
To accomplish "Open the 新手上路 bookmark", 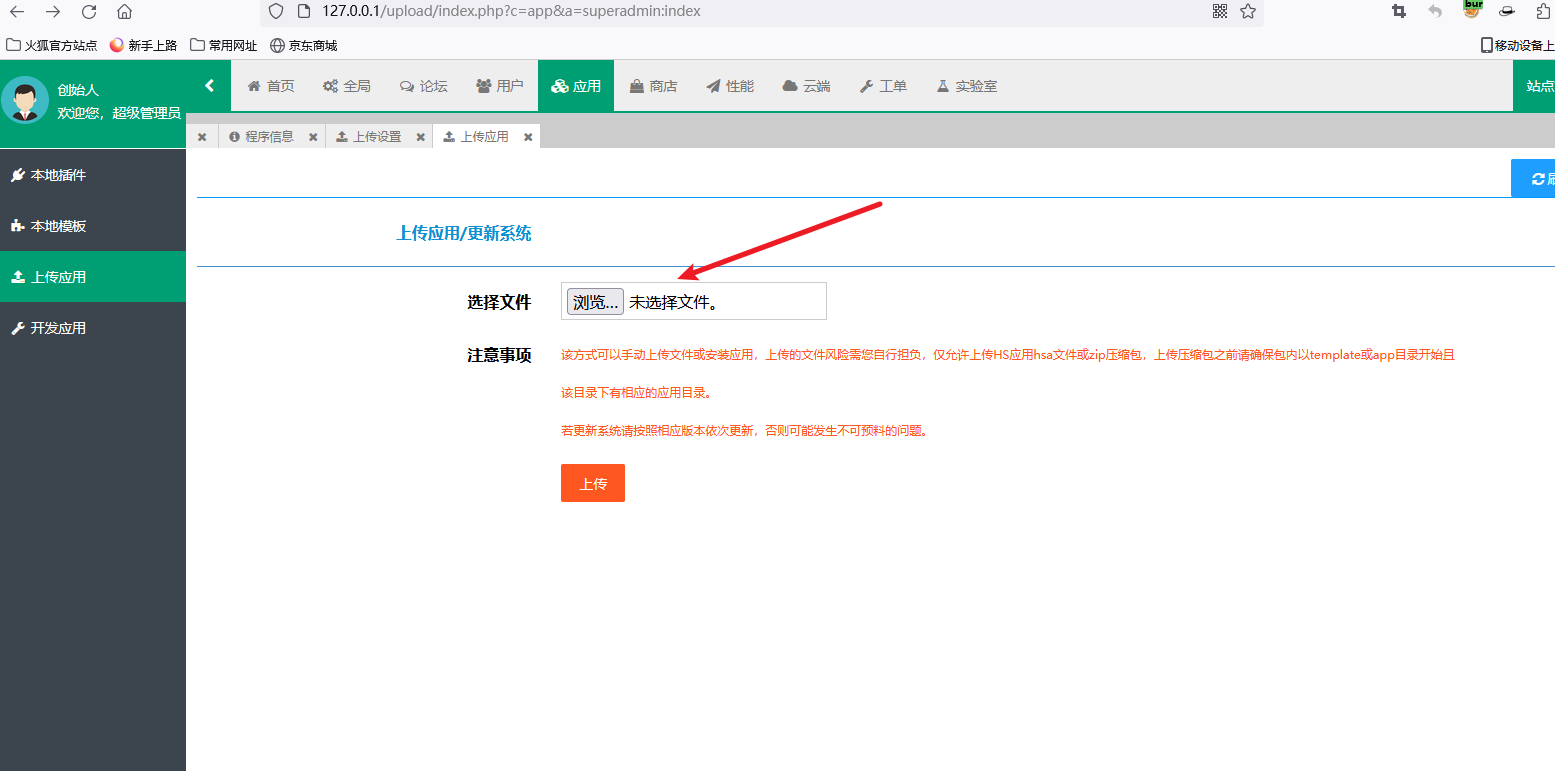I will click(x=143, y=45).
